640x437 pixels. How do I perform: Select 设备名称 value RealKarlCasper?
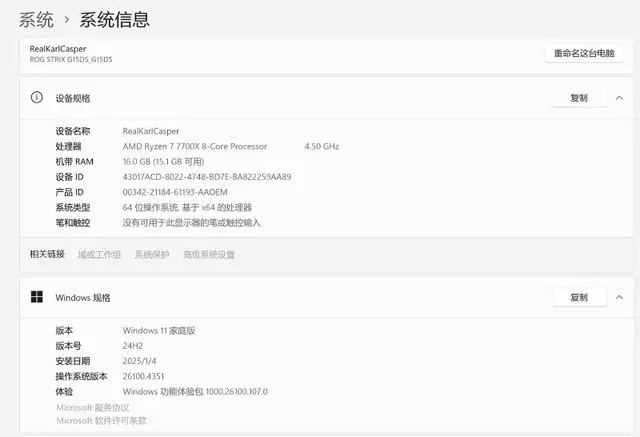[x=151, y=131]
